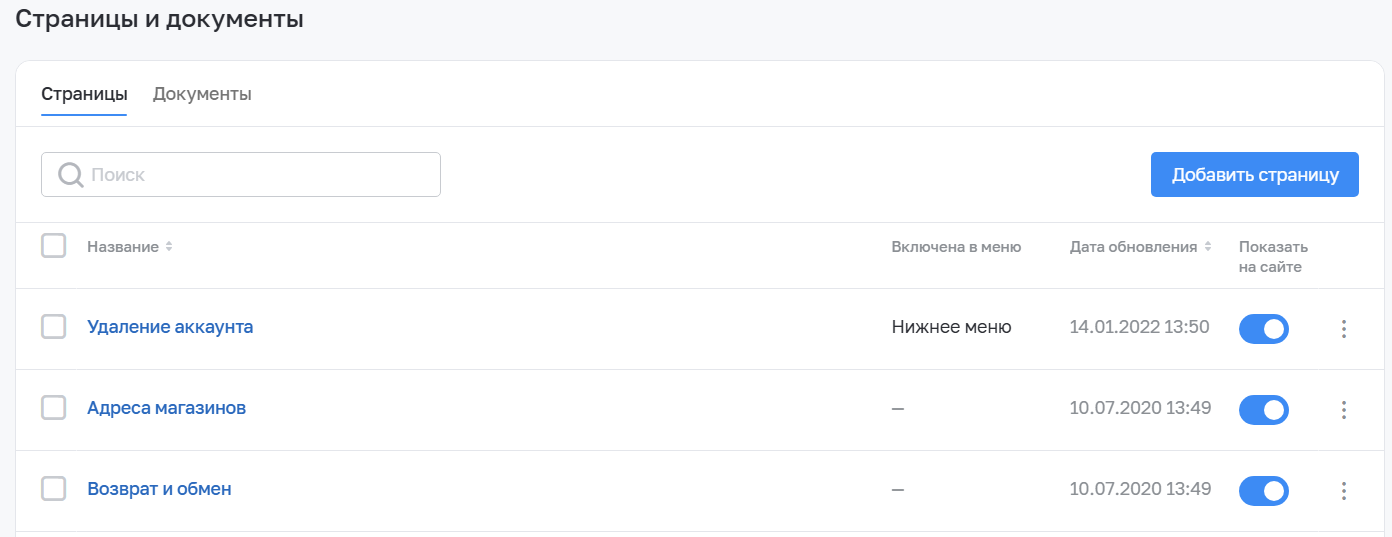The image size is (1392, 537).
Task: Select the Удаление аккаунта row checkbox
Action: pyautogui.click(x=54, y=327)
